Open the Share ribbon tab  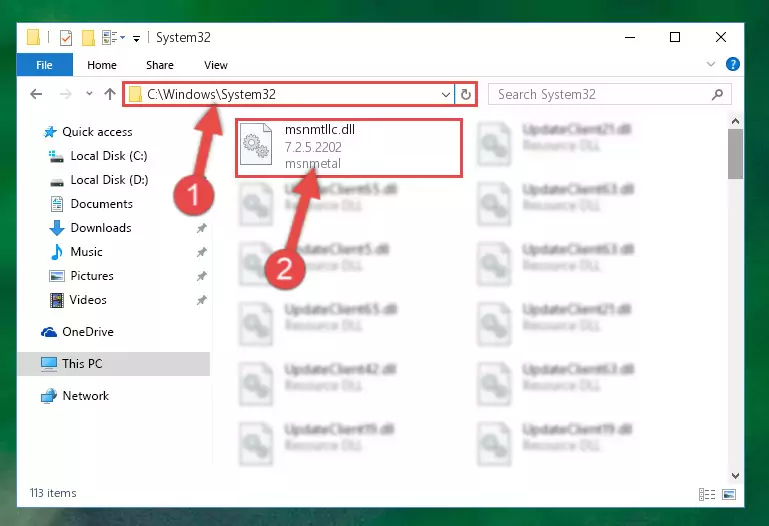click(x=159, y=65)
